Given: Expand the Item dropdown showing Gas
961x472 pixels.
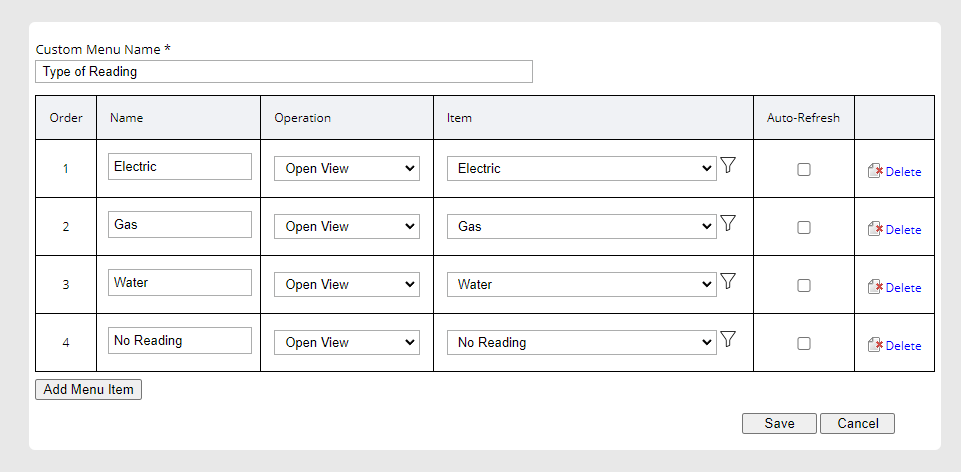Looking at the screenshot, I should [581, 227].
